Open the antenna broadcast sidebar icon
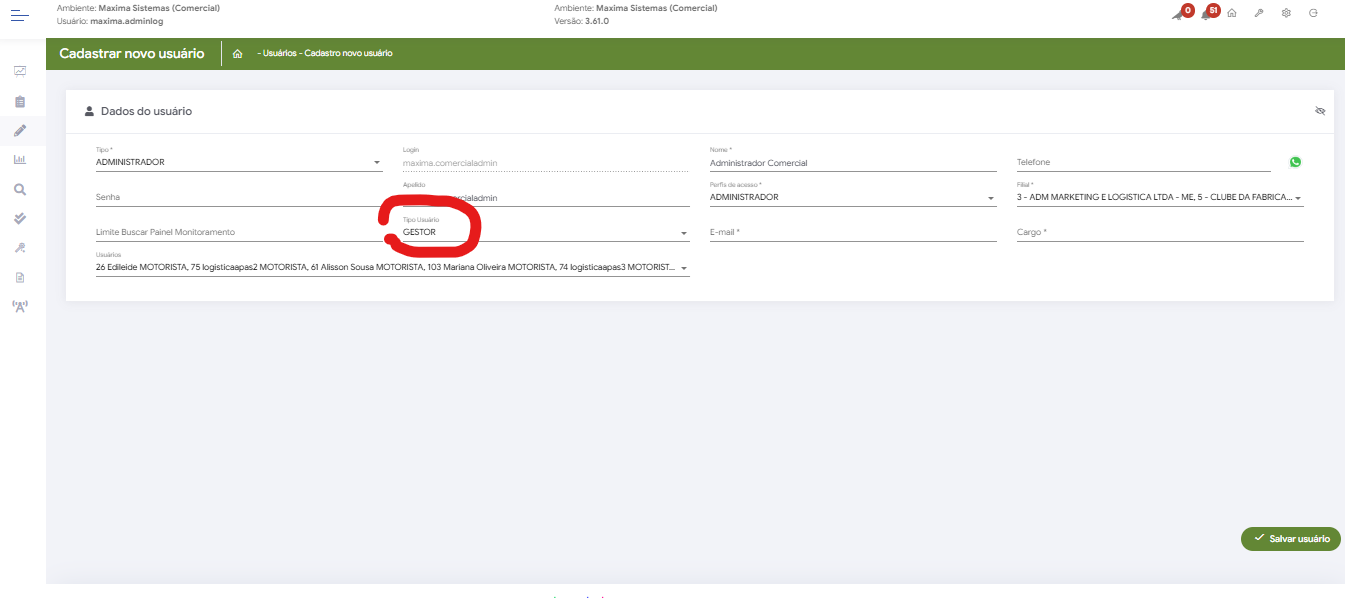The height and width of the screenshot is (598, 1345). pos(20,306)
